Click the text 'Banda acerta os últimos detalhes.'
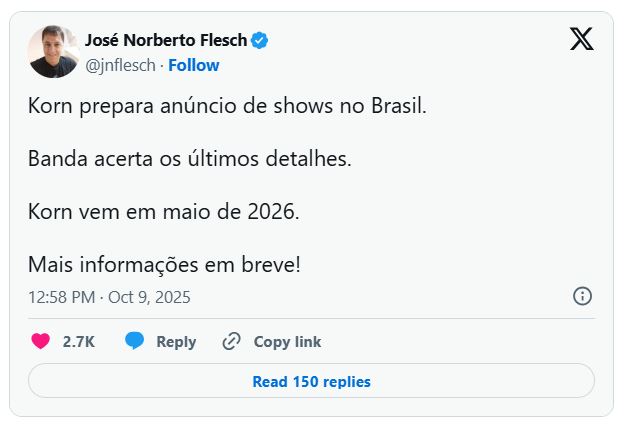Viewport: 633px width, 425px height. (190, 159)
